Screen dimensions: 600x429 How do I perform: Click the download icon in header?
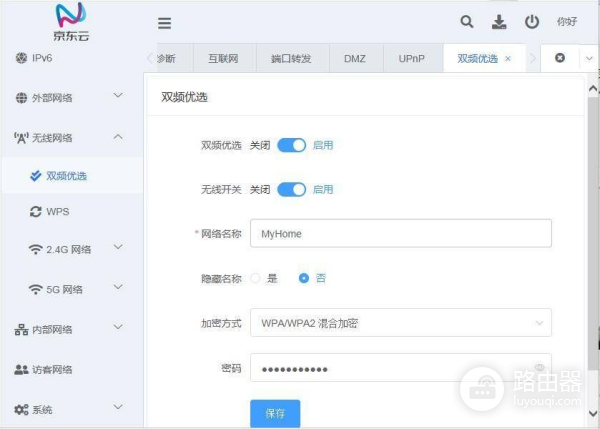[499, 22]
